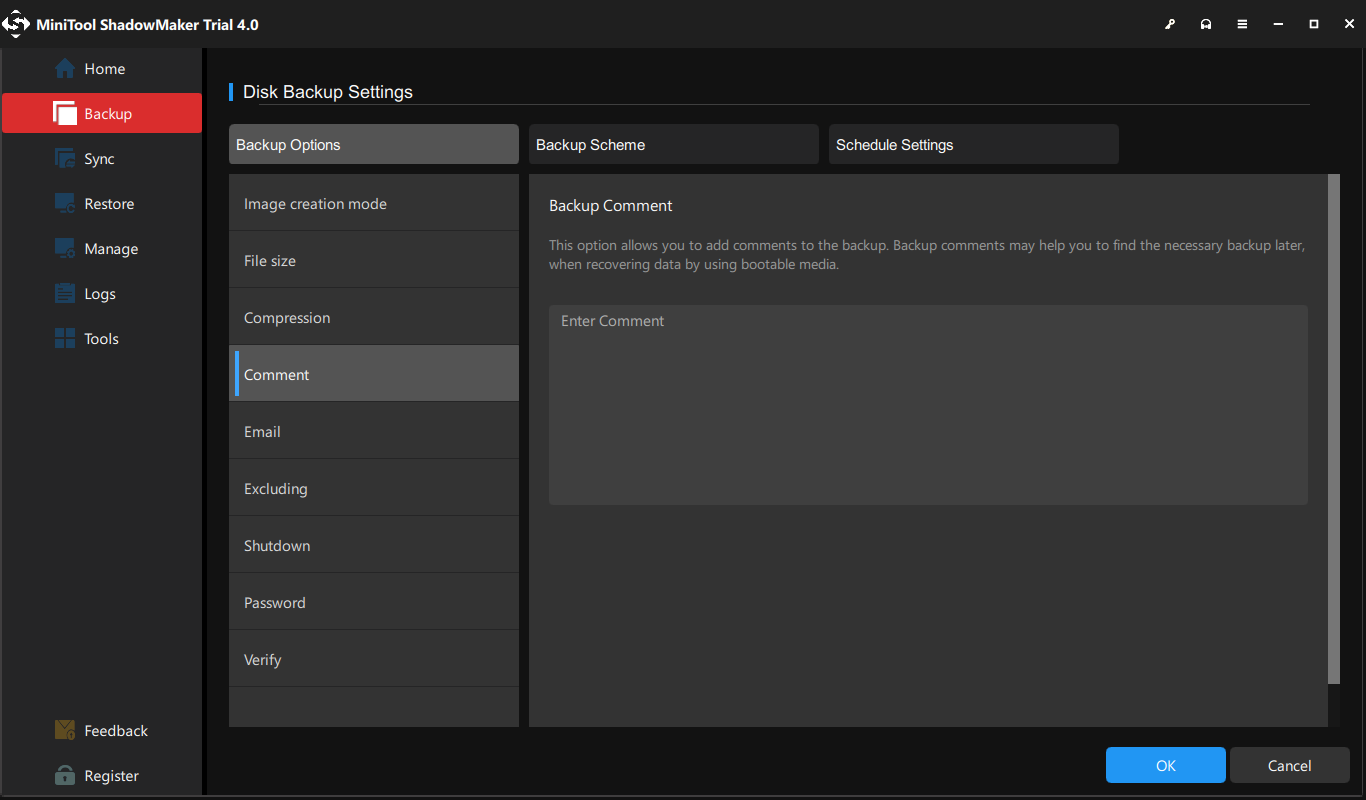Select the Excluding option
This screenshot has height=800, width=1366.
coord(374,488)
